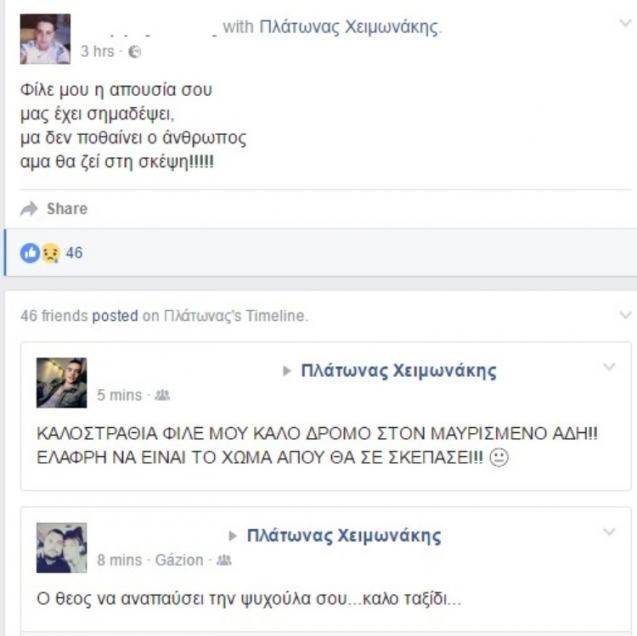Click the arrow icon before the name in the Gázion post

click(233, 536)
